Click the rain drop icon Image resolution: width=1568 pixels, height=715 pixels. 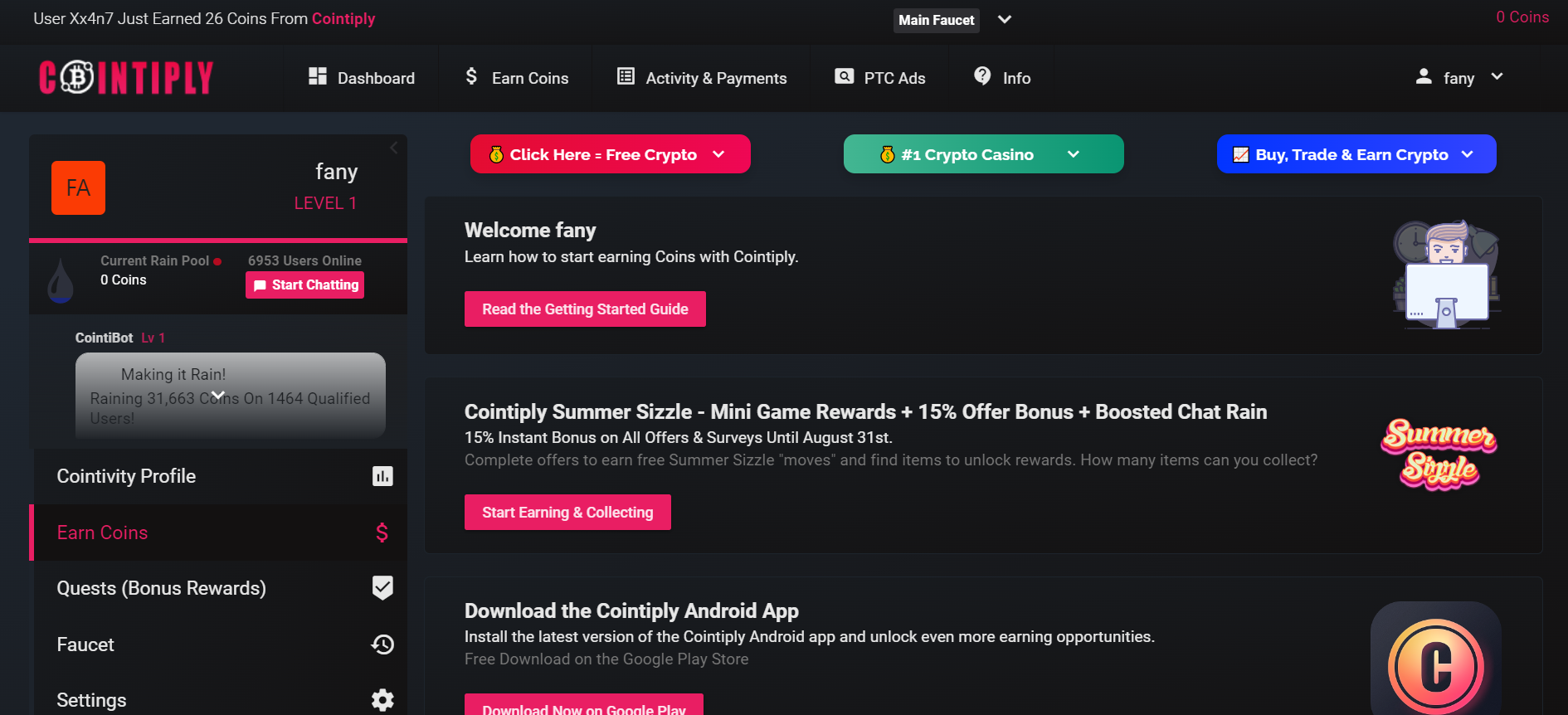click(x=61, y=280)
